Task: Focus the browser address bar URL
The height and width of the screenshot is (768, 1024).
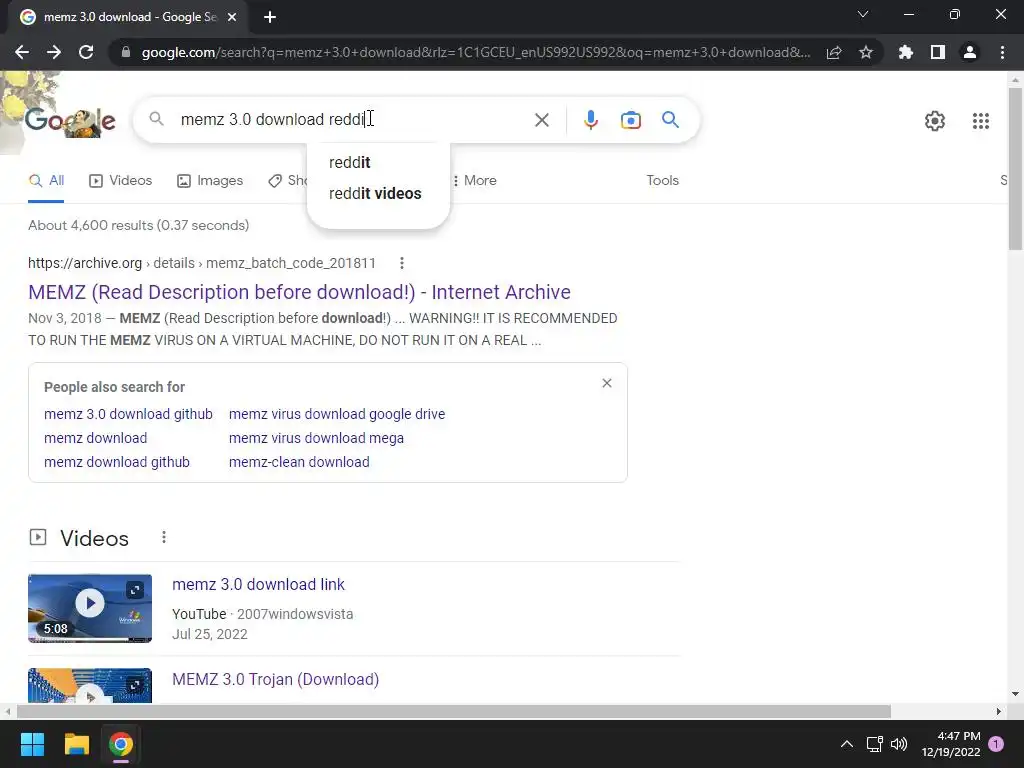Action: point(475,52)
